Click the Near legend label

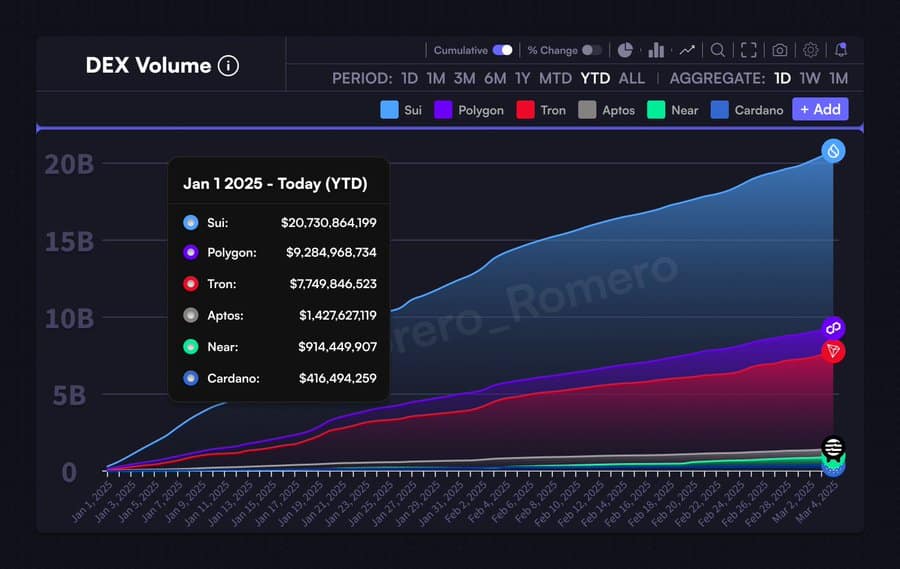coord(685,110)
